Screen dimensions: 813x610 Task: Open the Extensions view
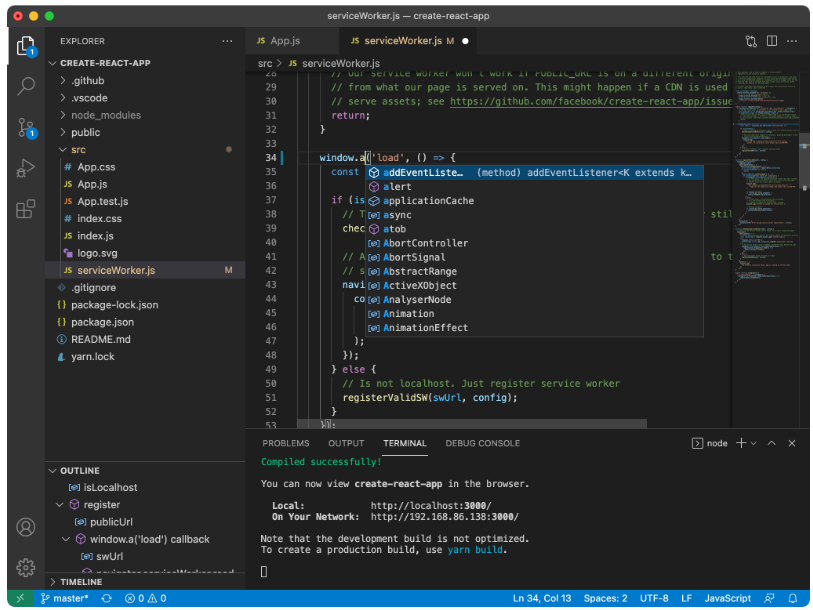click(x=26, y=207)
